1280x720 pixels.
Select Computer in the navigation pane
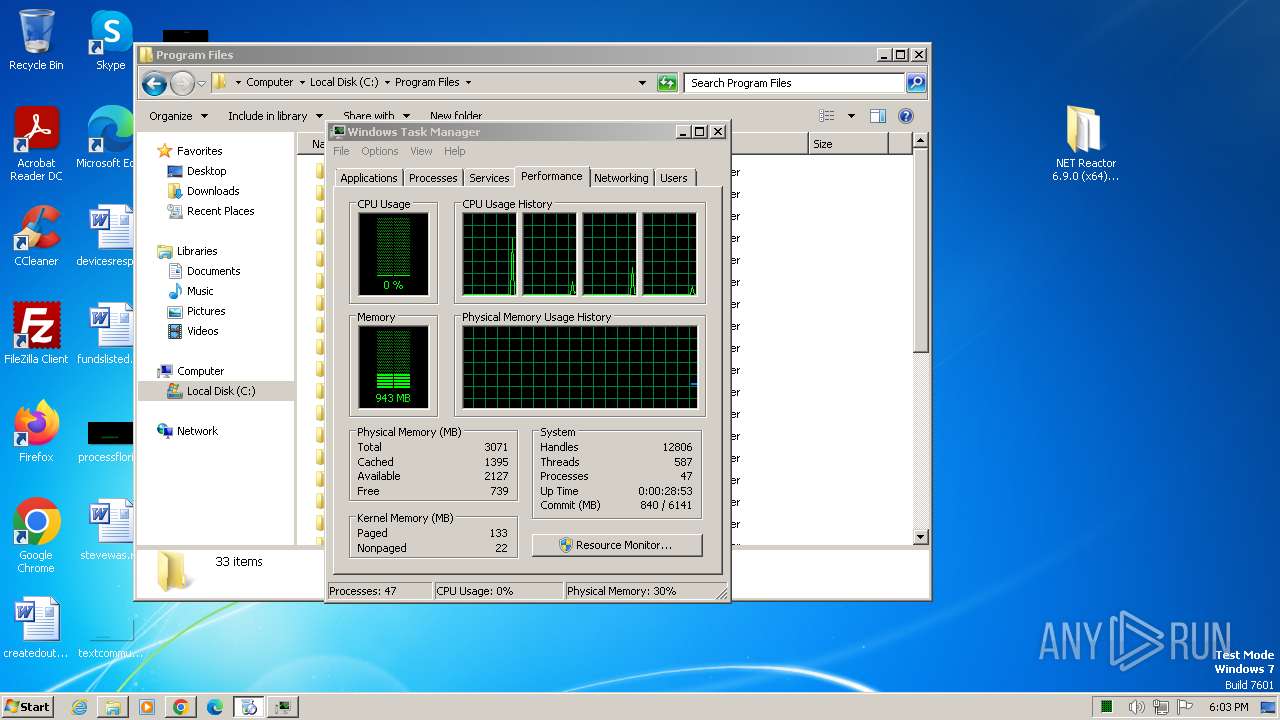tap(200, 371)
